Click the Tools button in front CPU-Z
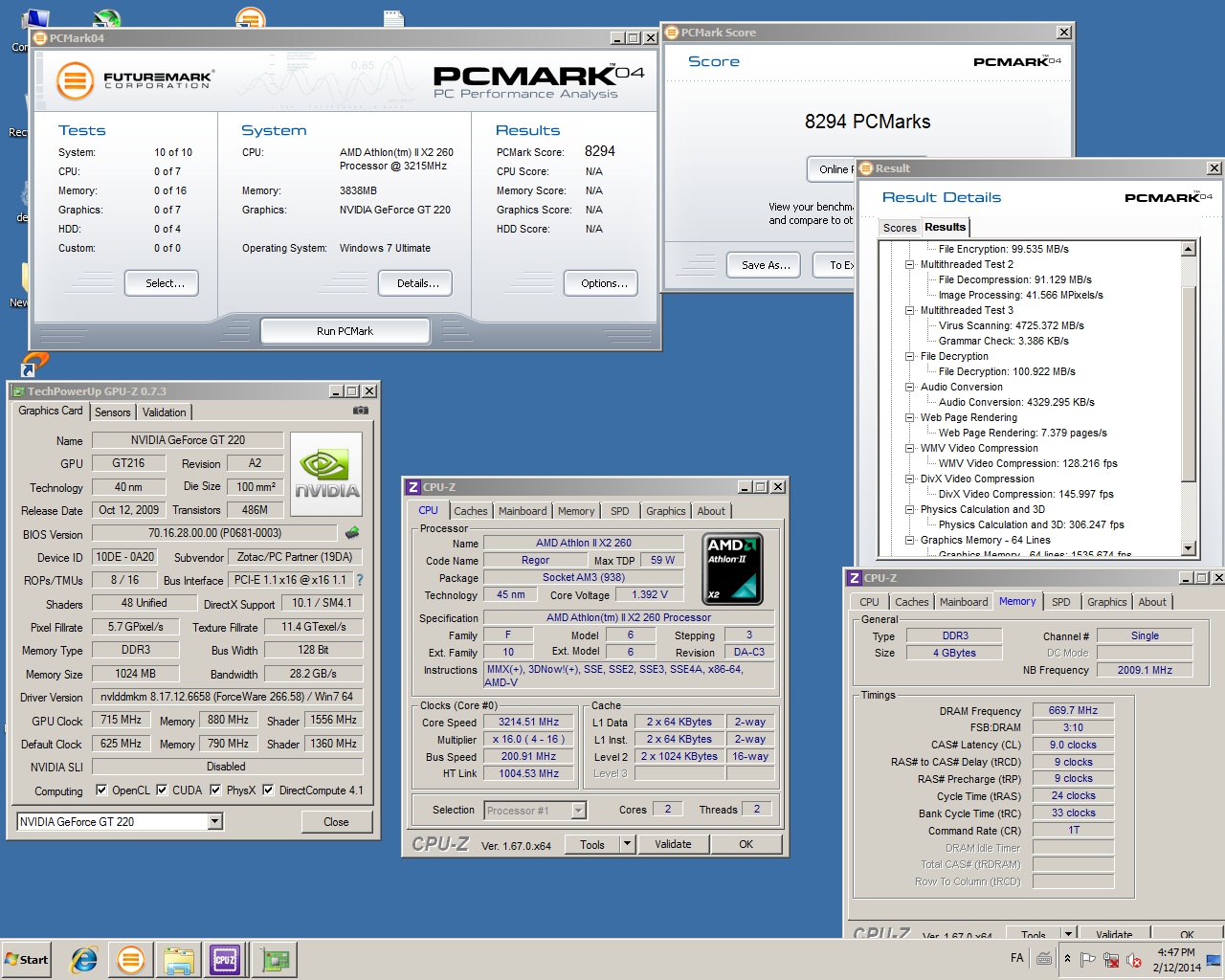Image resolution: width=1225 pixels, height=980 pixels. coord(592,844)
